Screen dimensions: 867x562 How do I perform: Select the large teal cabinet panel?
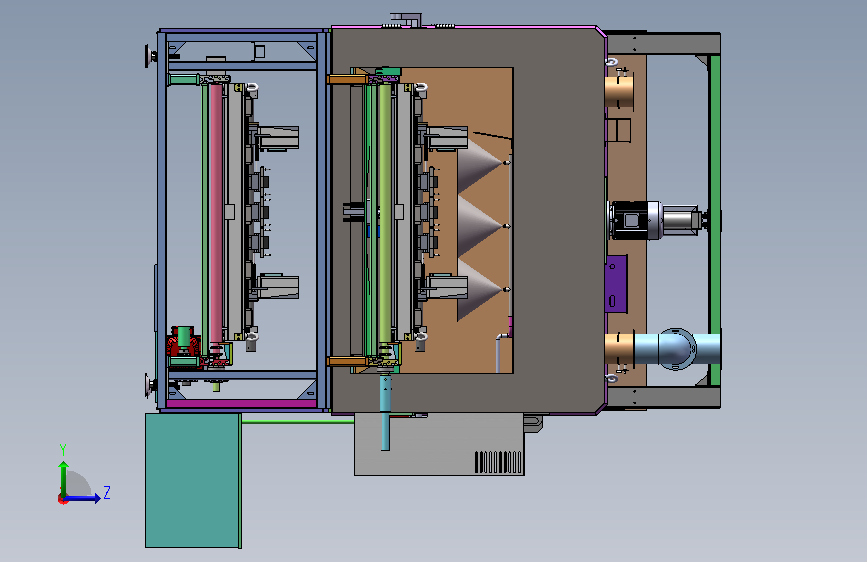(193, 480)
